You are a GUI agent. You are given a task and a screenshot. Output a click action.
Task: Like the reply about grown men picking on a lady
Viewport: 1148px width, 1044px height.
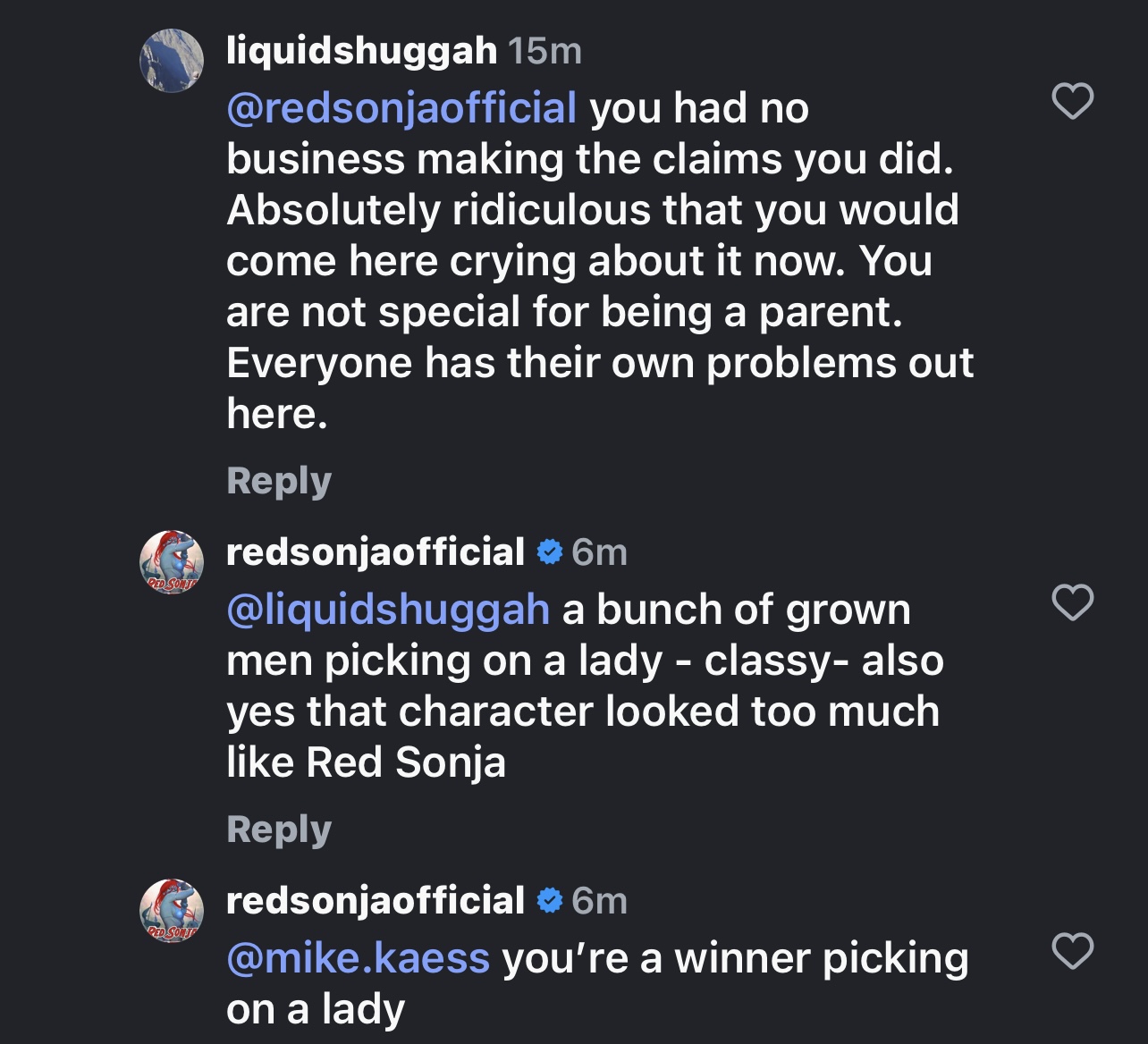click(1073, 602)
